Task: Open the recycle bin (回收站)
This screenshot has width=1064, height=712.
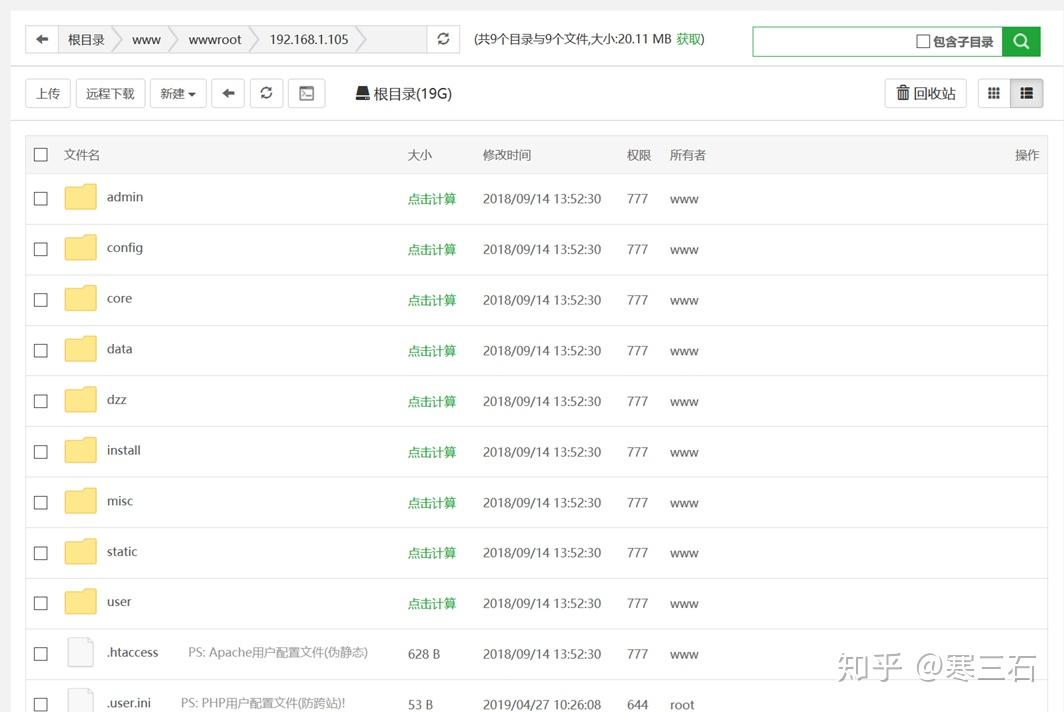Action: pos(926,94)
